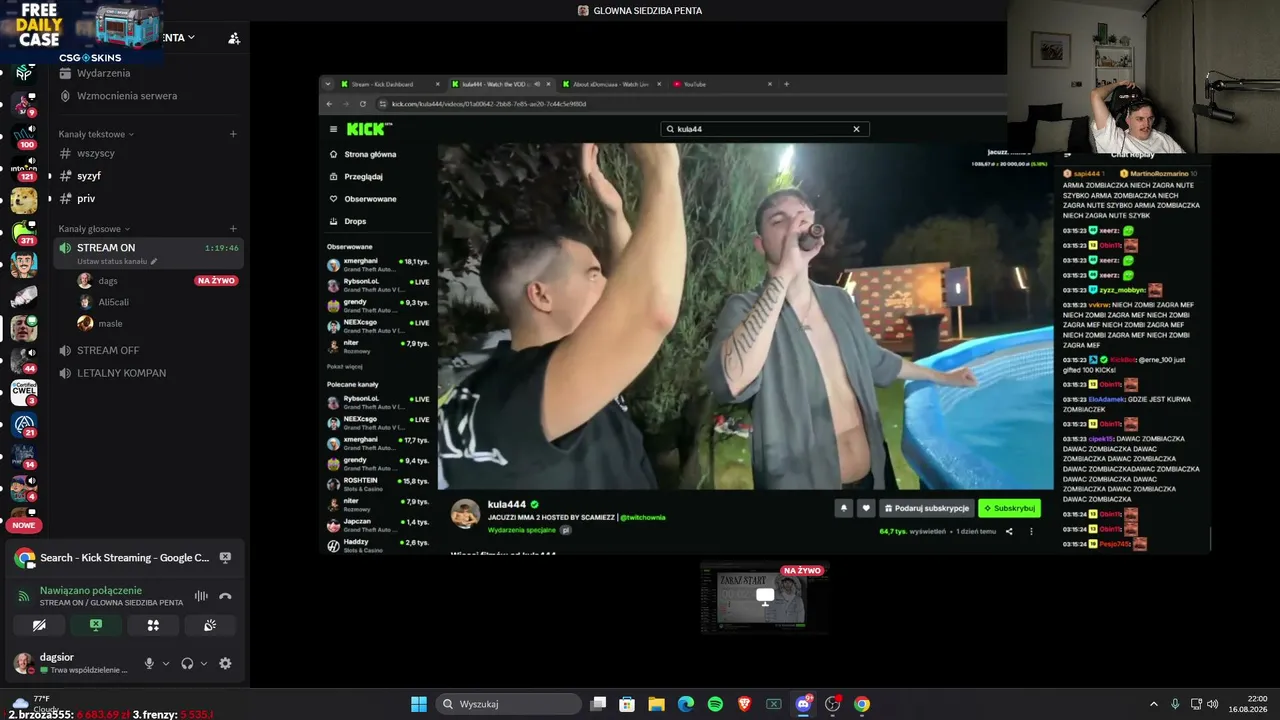Screen dimensions: 1280x720
Task: Toggle the Discord camera button
Action: (39, 625)
